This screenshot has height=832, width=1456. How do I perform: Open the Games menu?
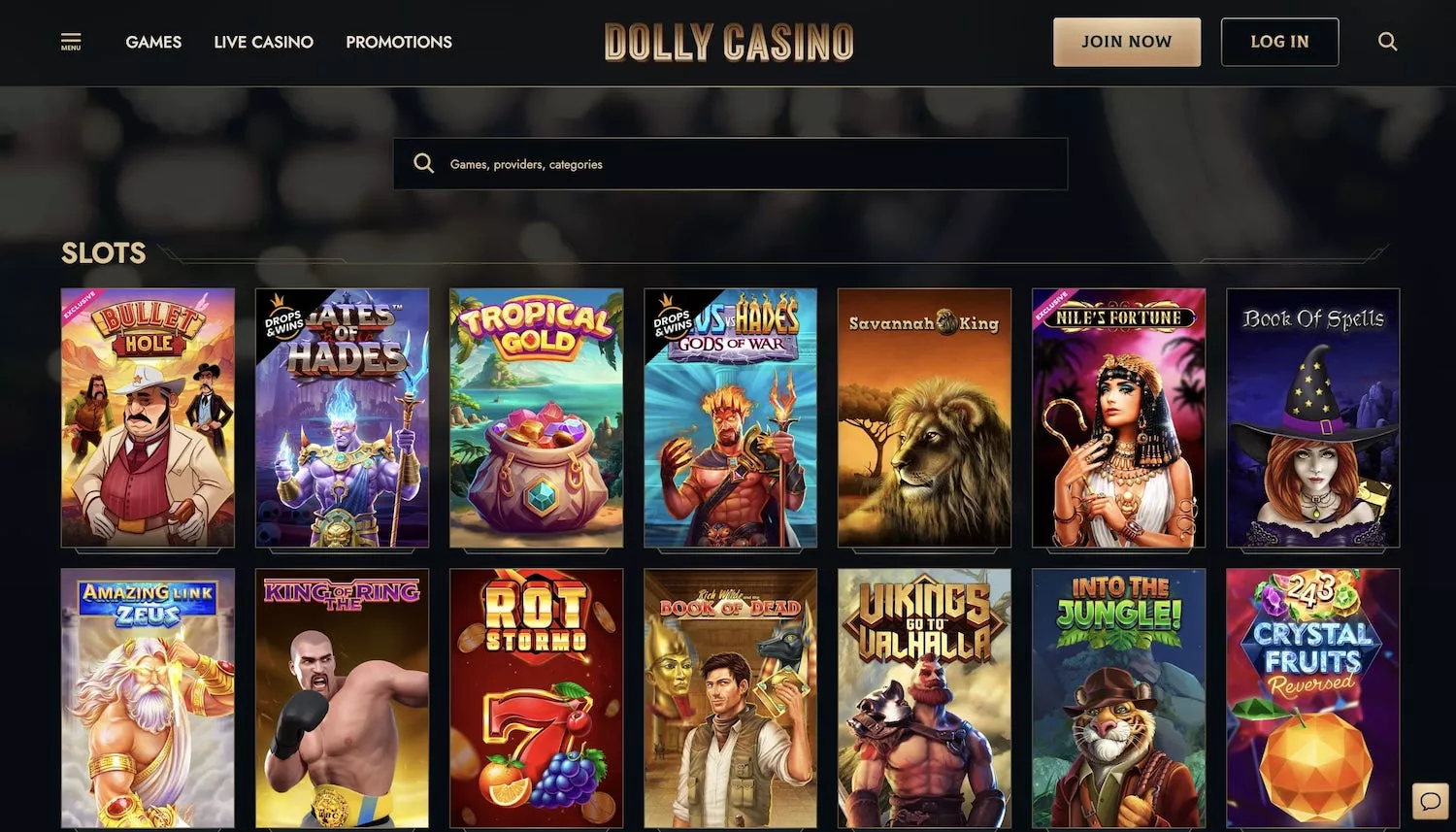[x=153, y=42]
